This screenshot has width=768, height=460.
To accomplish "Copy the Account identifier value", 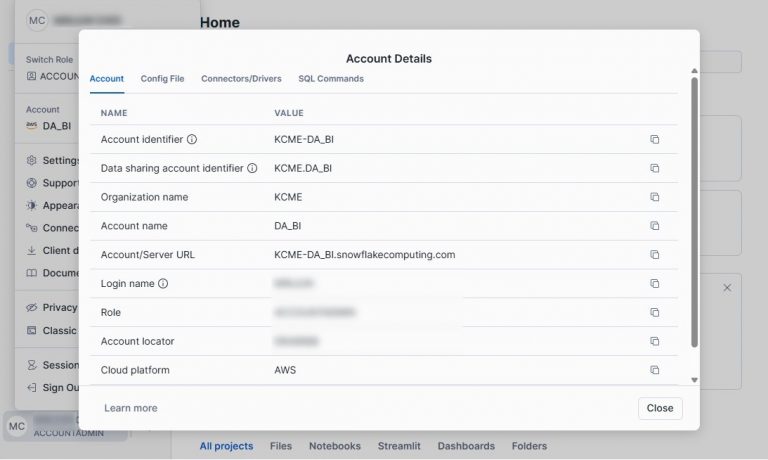I will 655,140.
